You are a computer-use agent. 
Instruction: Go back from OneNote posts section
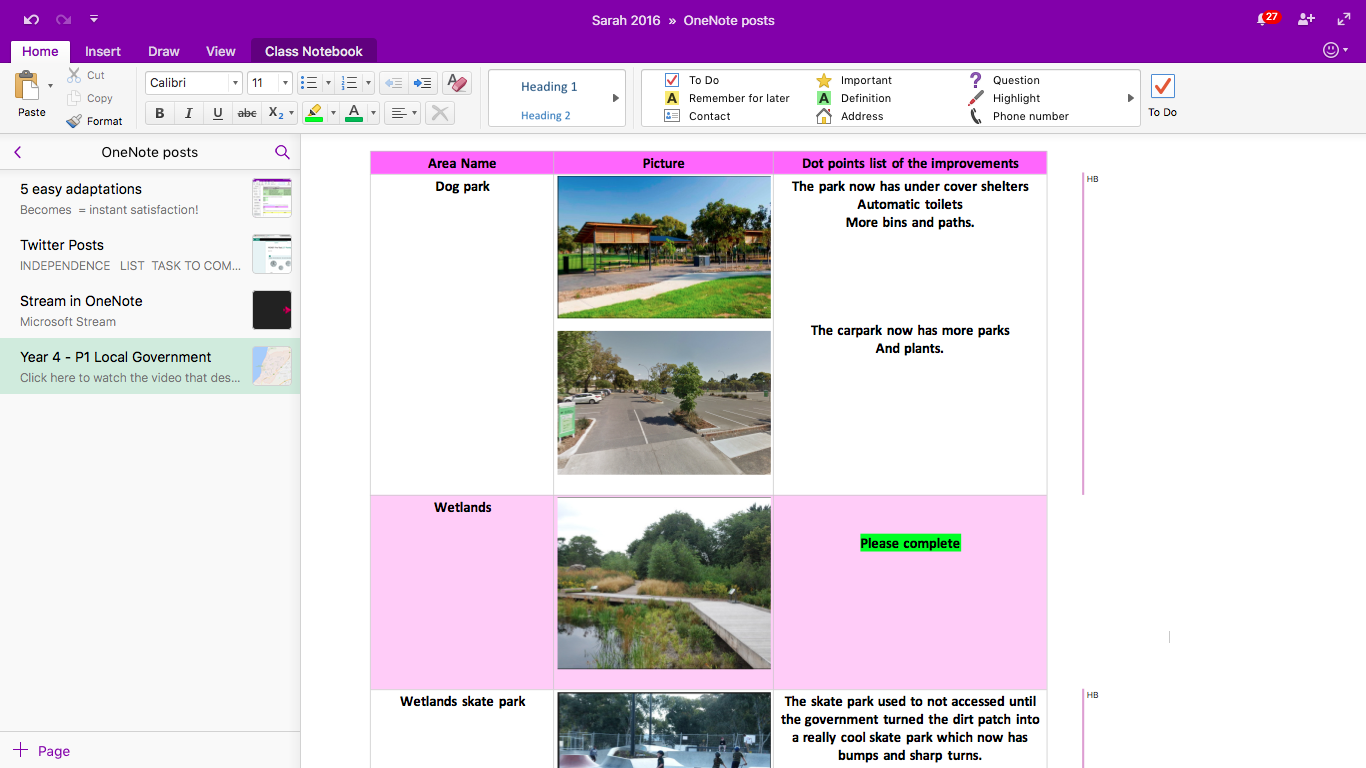18,152
